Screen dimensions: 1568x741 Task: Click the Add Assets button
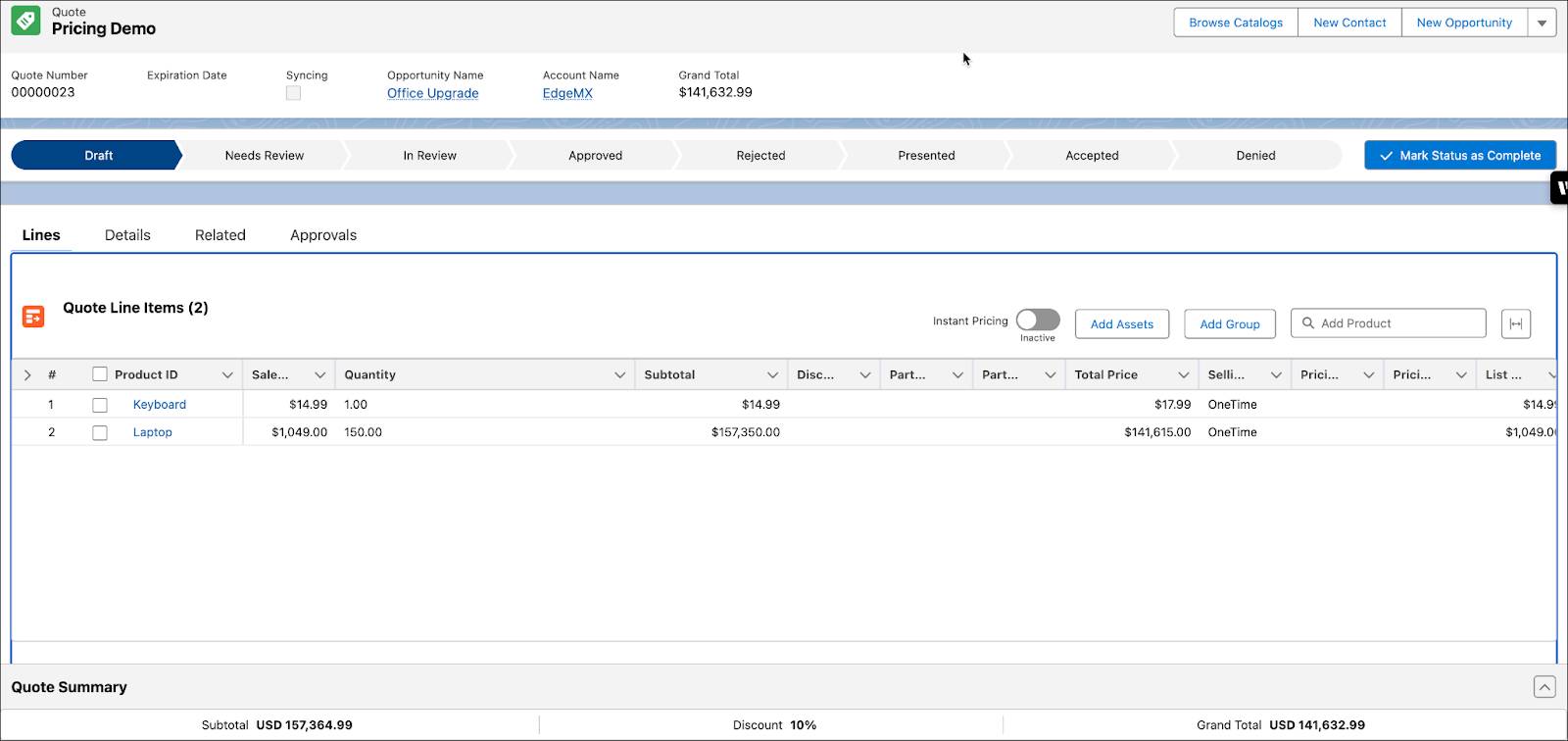[x=1122, y=324]
